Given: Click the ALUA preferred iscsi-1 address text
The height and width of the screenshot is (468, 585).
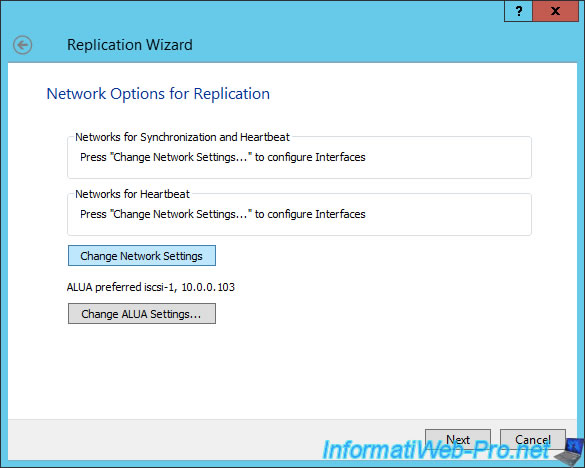Looking at the screenshot, I should coord(151,287).
